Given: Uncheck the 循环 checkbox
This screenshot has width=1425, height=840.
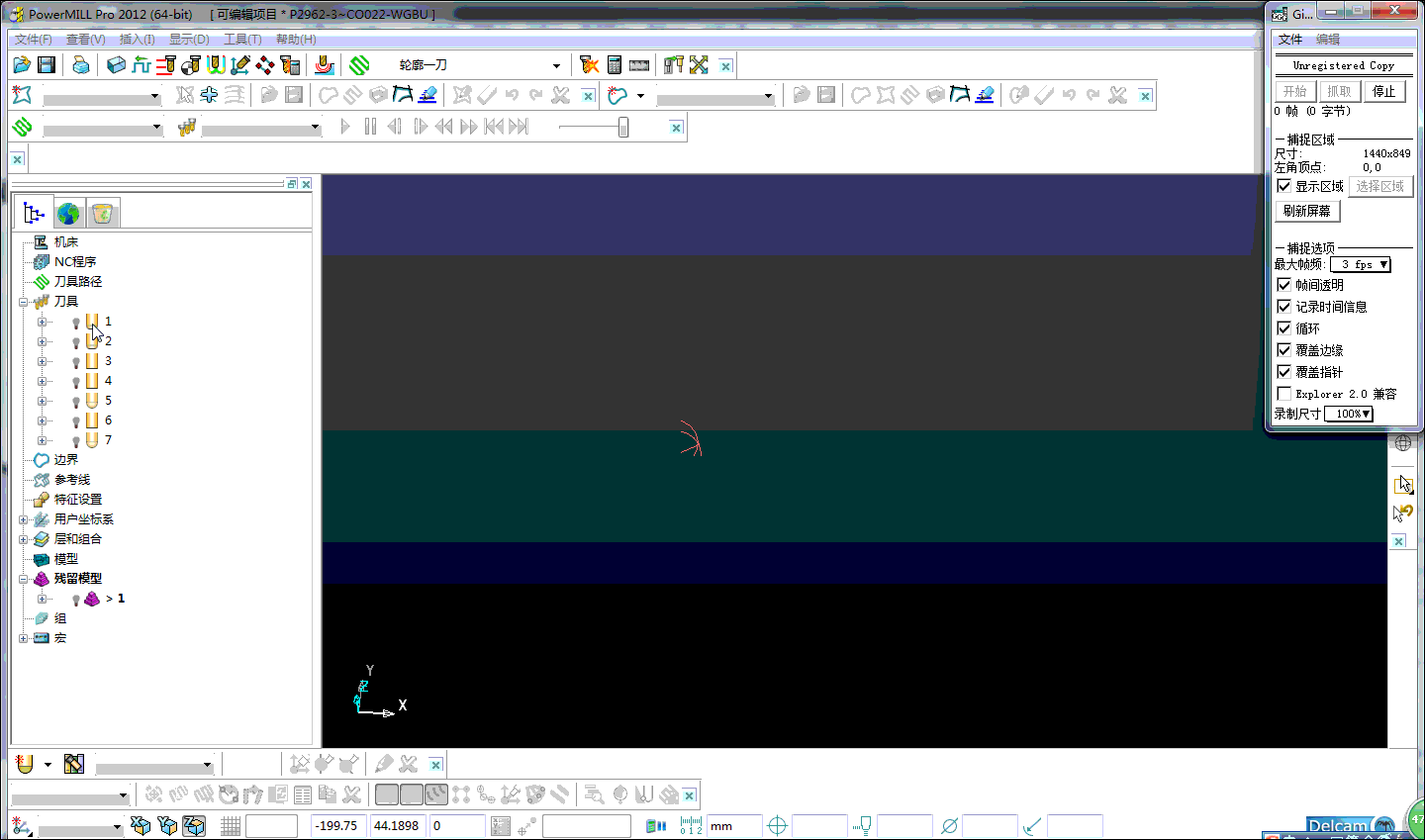Looking at the screenshot, I should click(x=1283, y=328).
